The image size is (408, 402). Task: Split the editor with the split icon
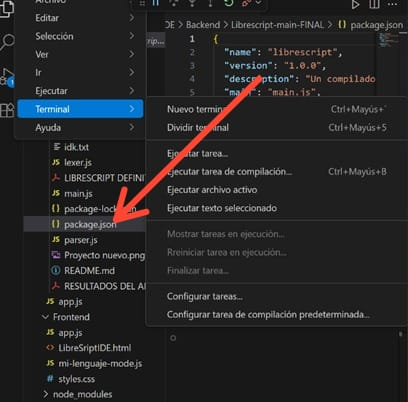(374, 5)
